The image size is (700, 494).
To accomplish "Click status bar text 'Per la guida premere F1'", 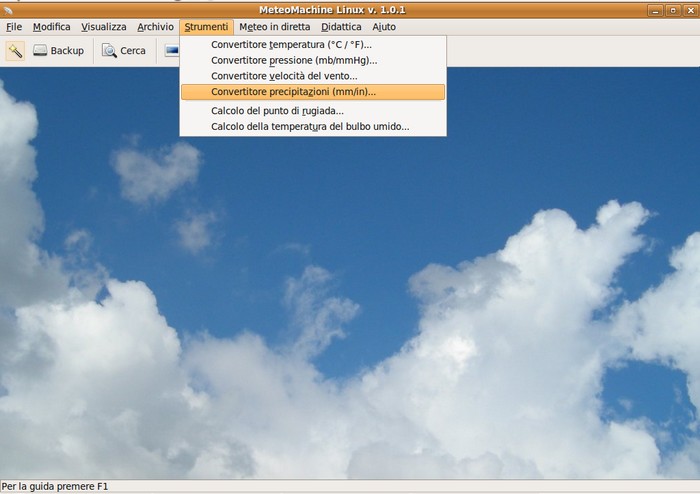I will (x=55, y=486).
